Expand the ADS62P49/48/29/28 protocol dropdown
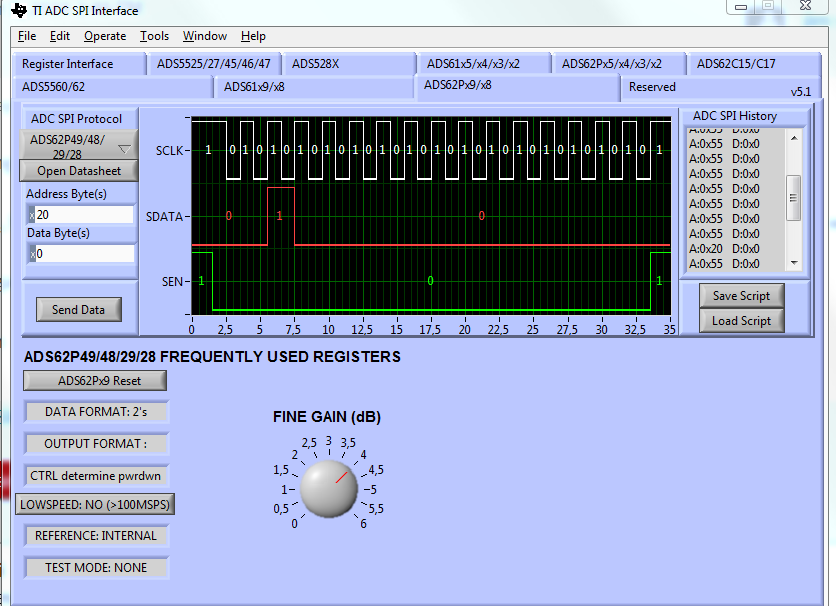 pos(80,148)
